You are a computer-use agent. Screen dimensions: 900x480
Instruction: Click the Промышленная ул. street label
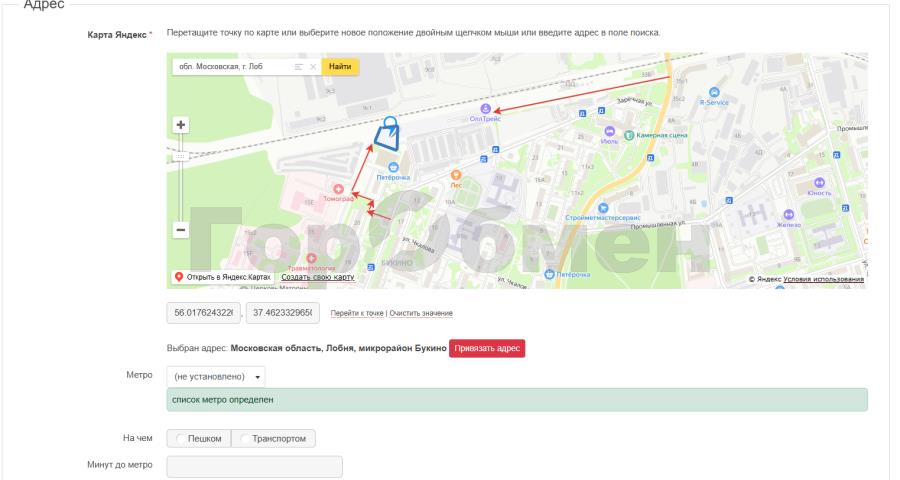658,225
